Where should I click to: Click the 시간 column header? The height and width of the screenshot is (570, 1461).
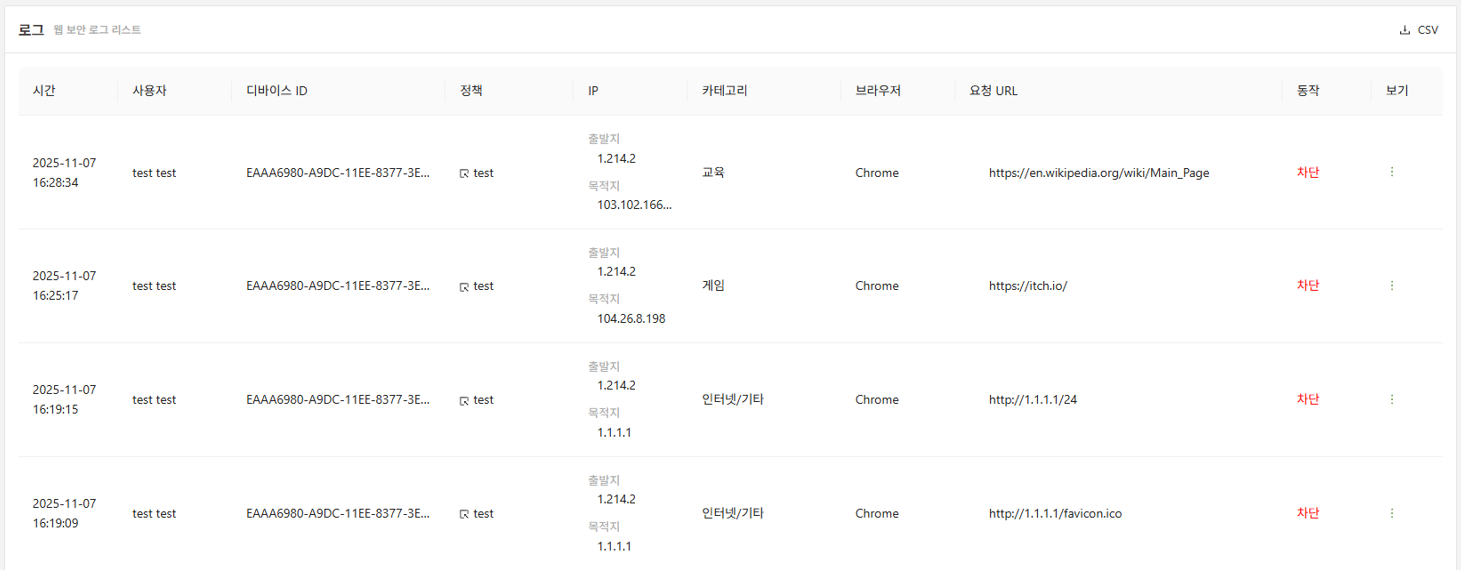coord(44,91)
